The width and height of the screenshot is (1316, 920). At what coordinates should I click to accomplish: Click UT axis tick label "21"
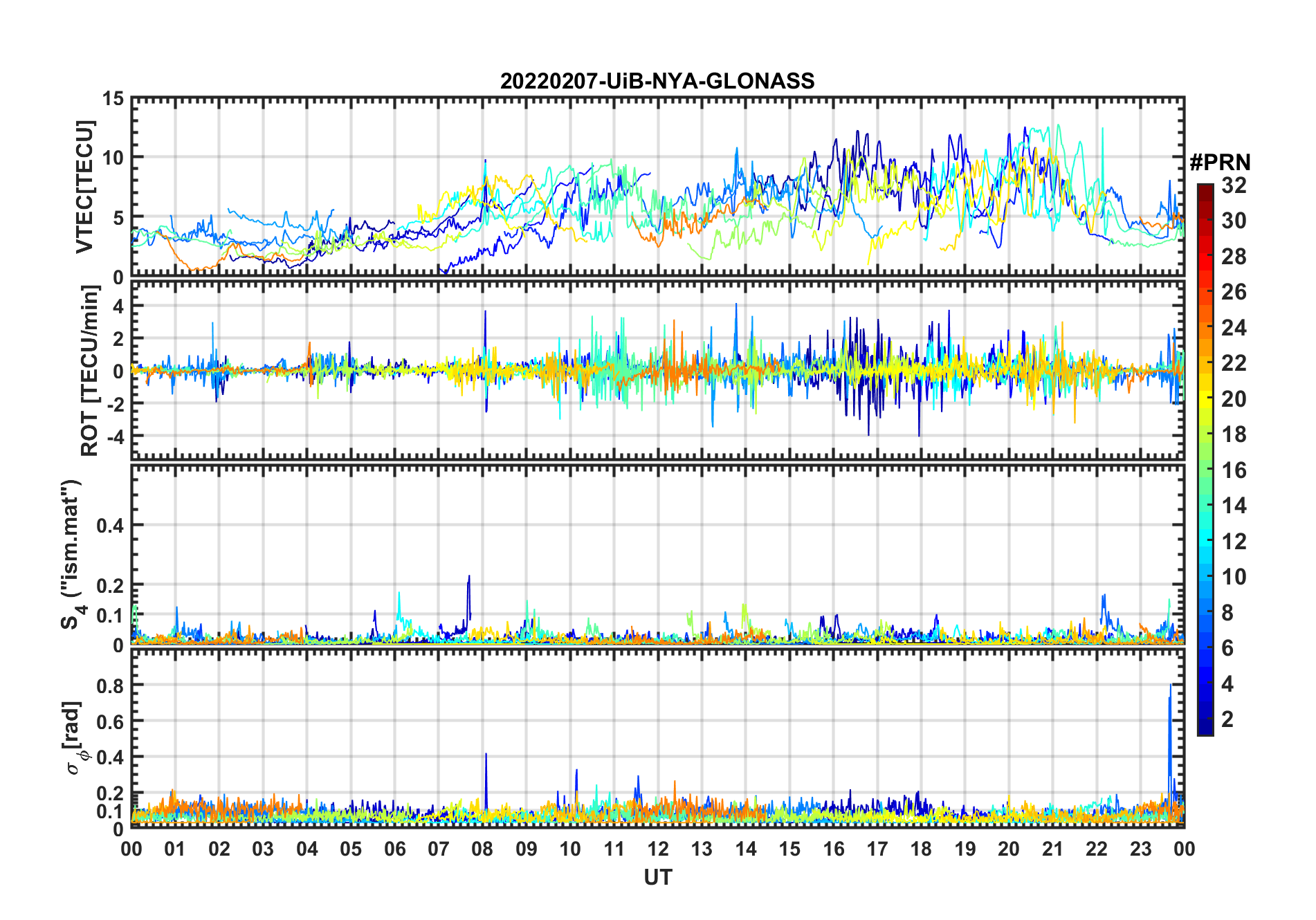click(x=1053, y=849)
